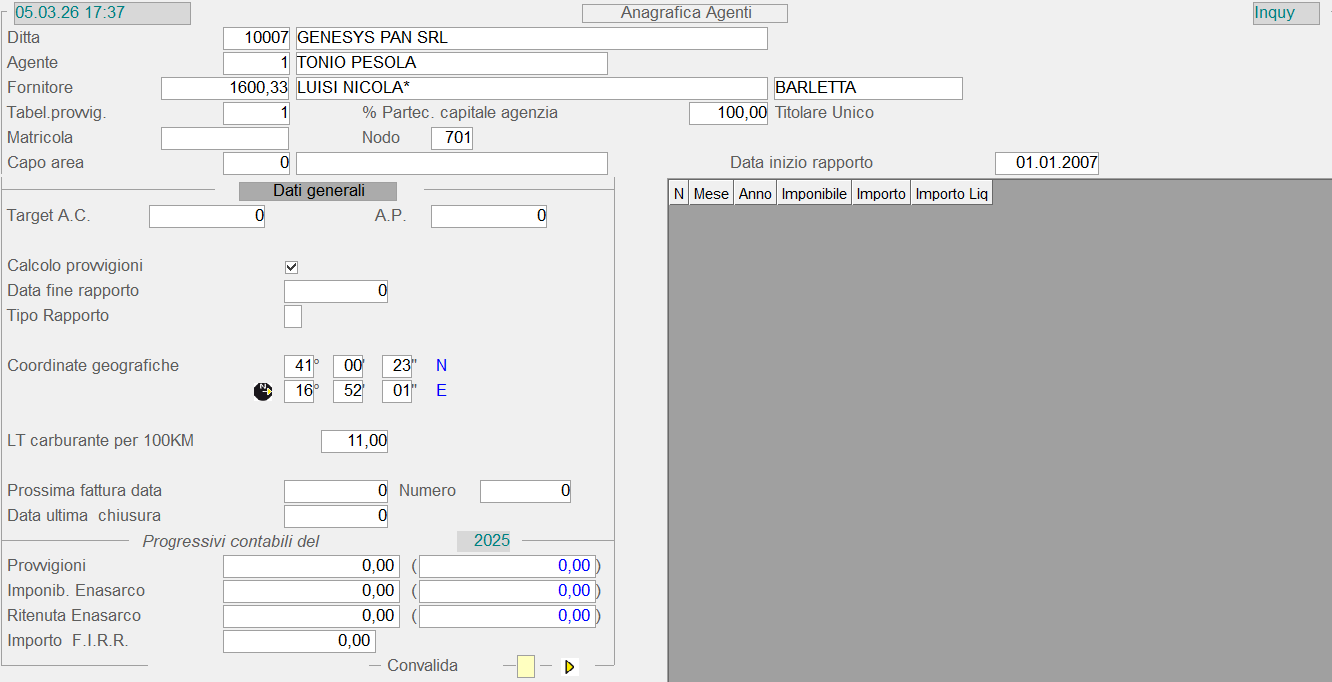1332x682 pixels.
Task: Click the yellow Convalida box
Action: [x=526, y=667]
